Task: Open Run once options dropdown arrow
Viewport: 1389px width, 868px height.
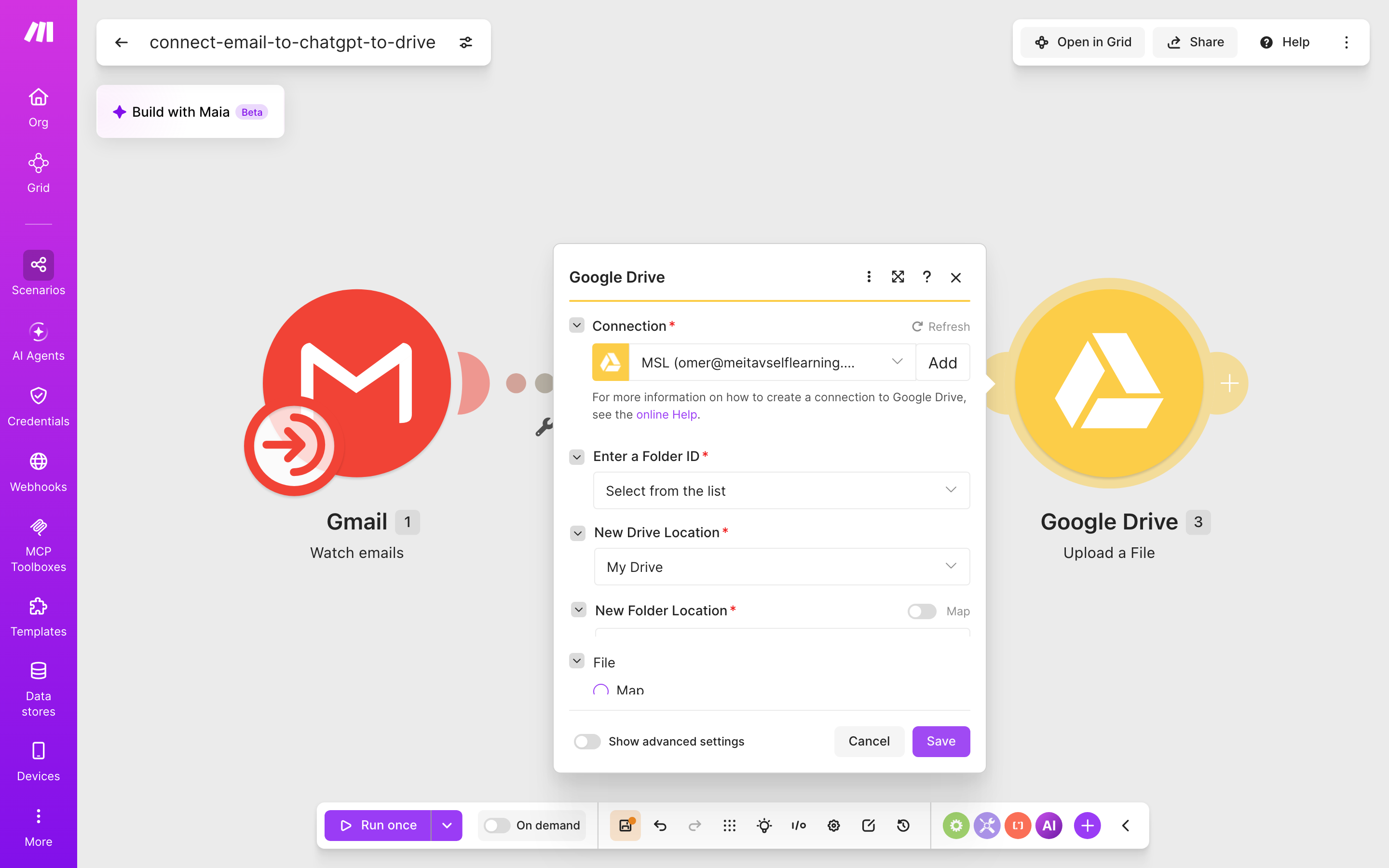Action: 447,825
